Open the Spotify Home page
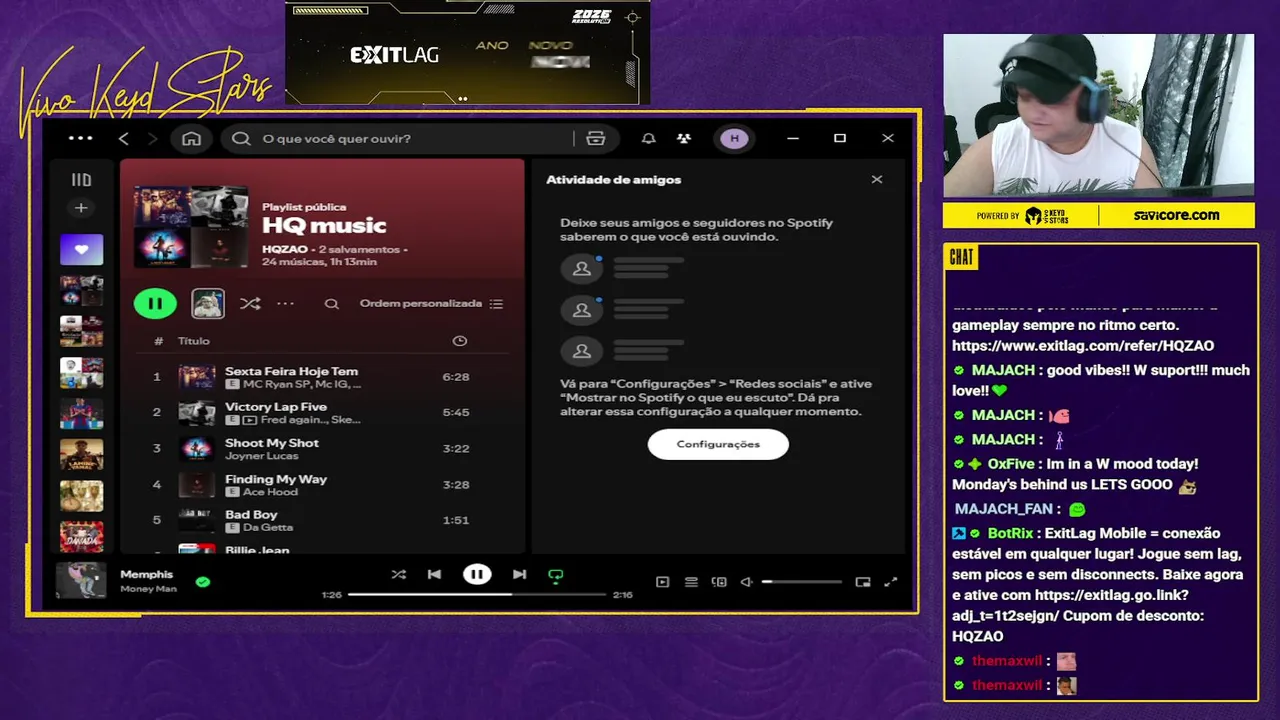 pyautogui.click(x=191, y=138)
